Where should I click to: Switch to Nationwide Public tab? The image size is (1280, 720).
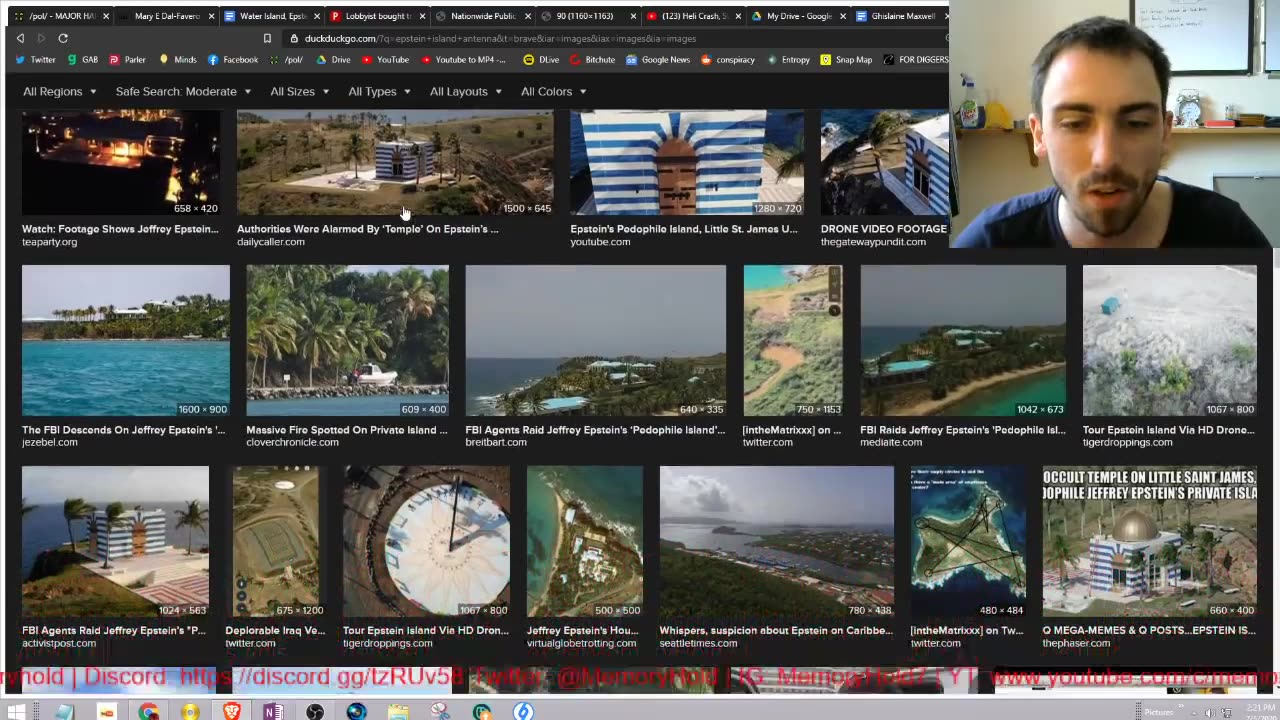483,16
